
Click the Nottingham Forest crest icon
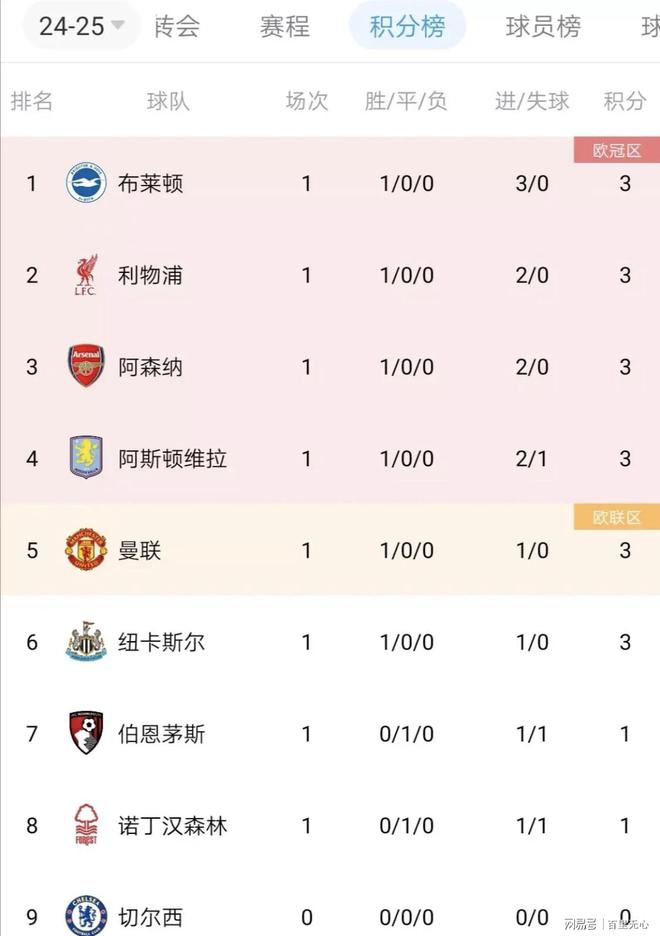(86, 825)
